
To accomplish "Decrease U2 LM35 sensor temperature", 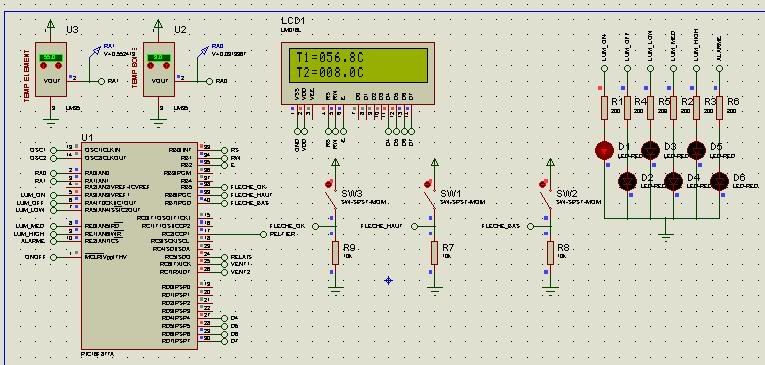I will (x=150, y=66).
